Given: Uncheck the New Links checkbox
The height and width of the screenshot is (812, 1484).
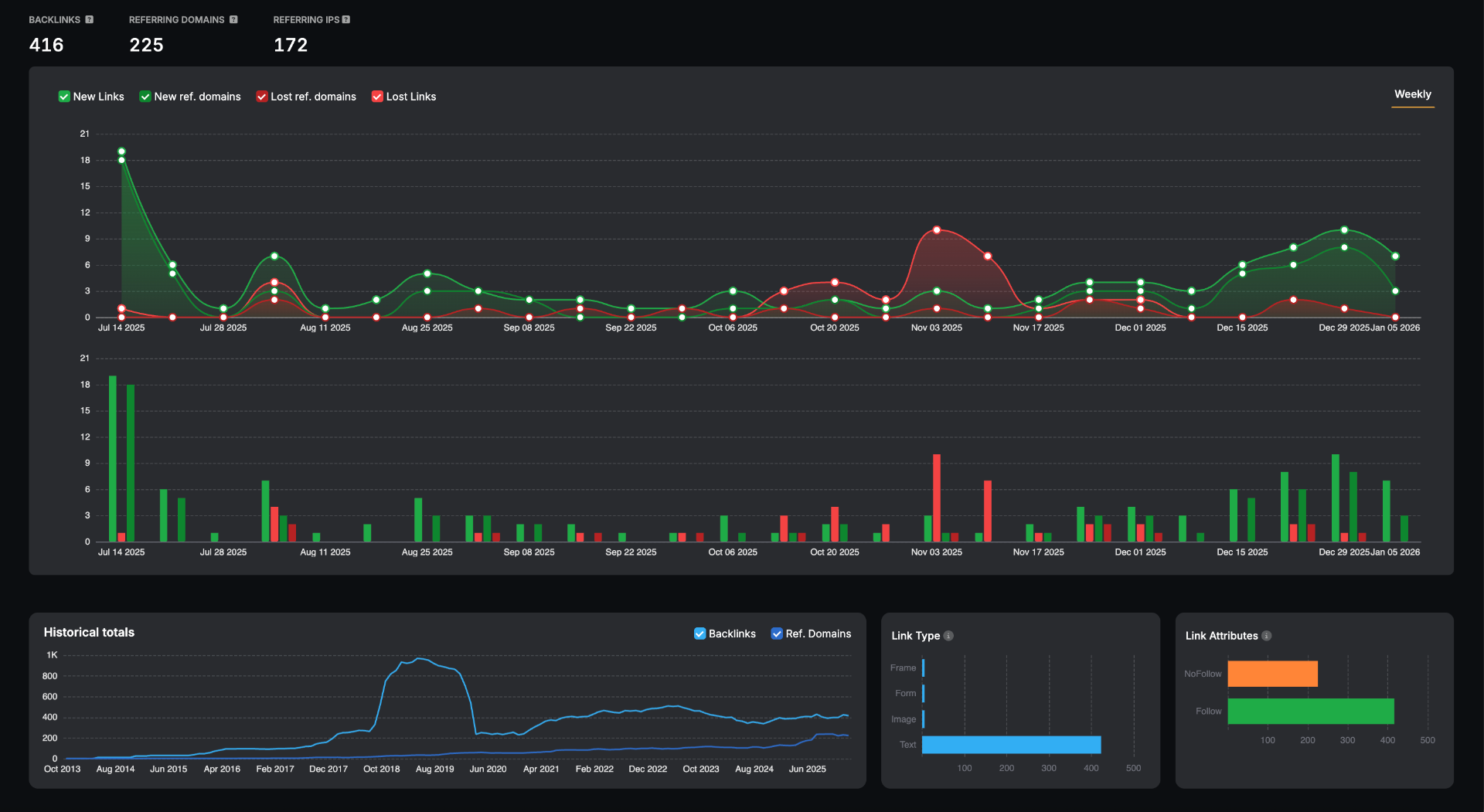Looking at the screenshot, I should tap(64, 97).
